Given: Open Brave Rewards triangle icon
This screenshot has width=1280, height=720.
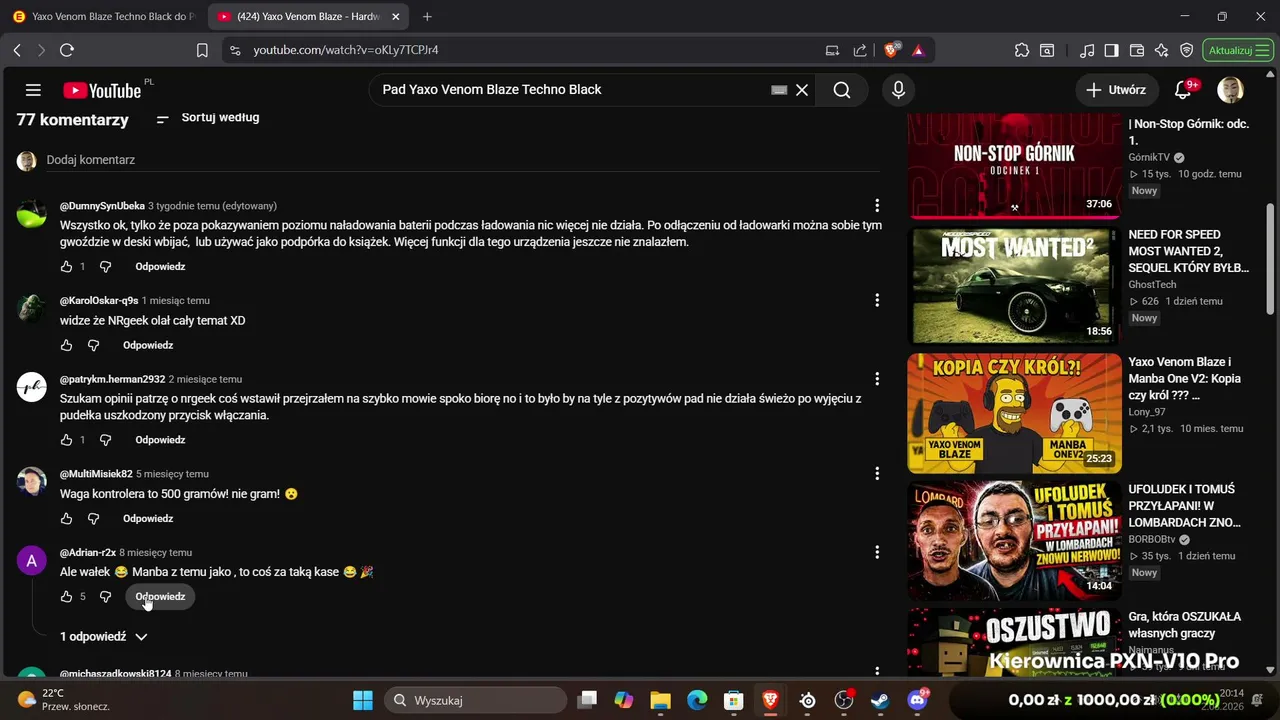Looking at the screenshot, I should pos(918,50).
